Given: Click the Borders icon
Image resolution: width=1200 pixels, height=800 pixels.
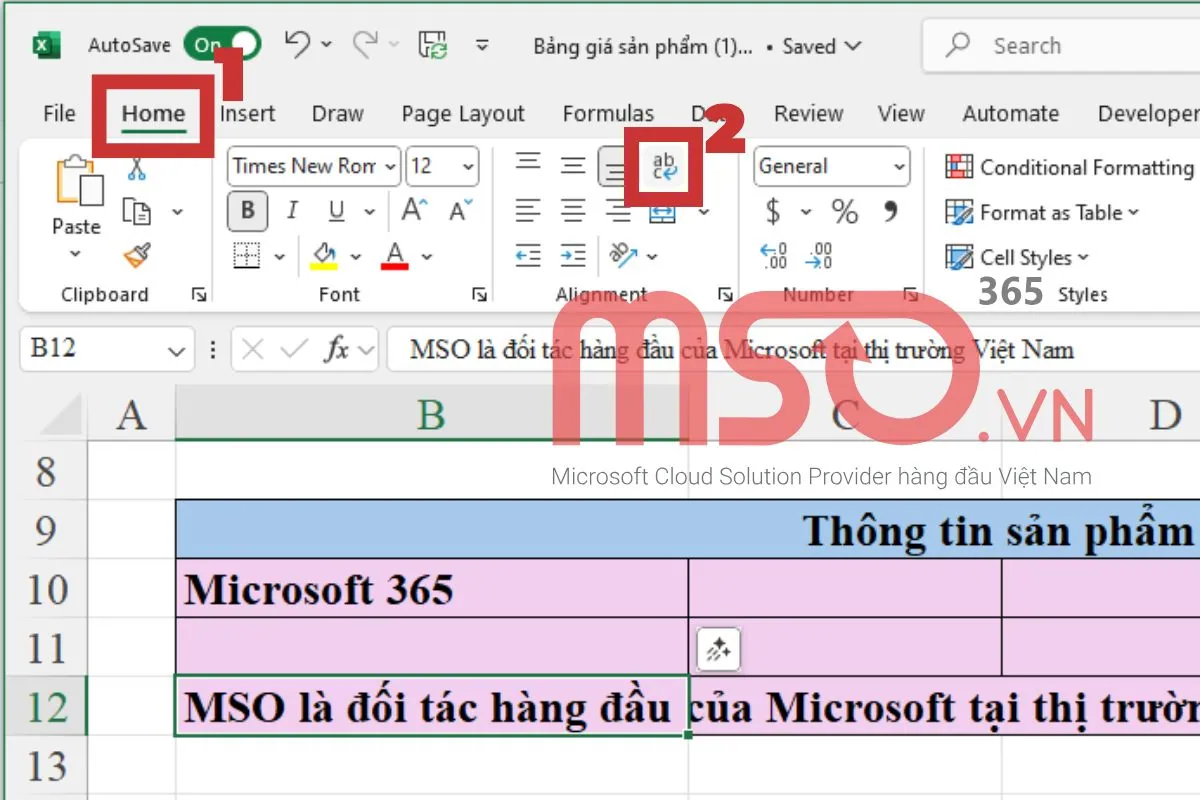Looking at the screenshot, I should point(246,256).
